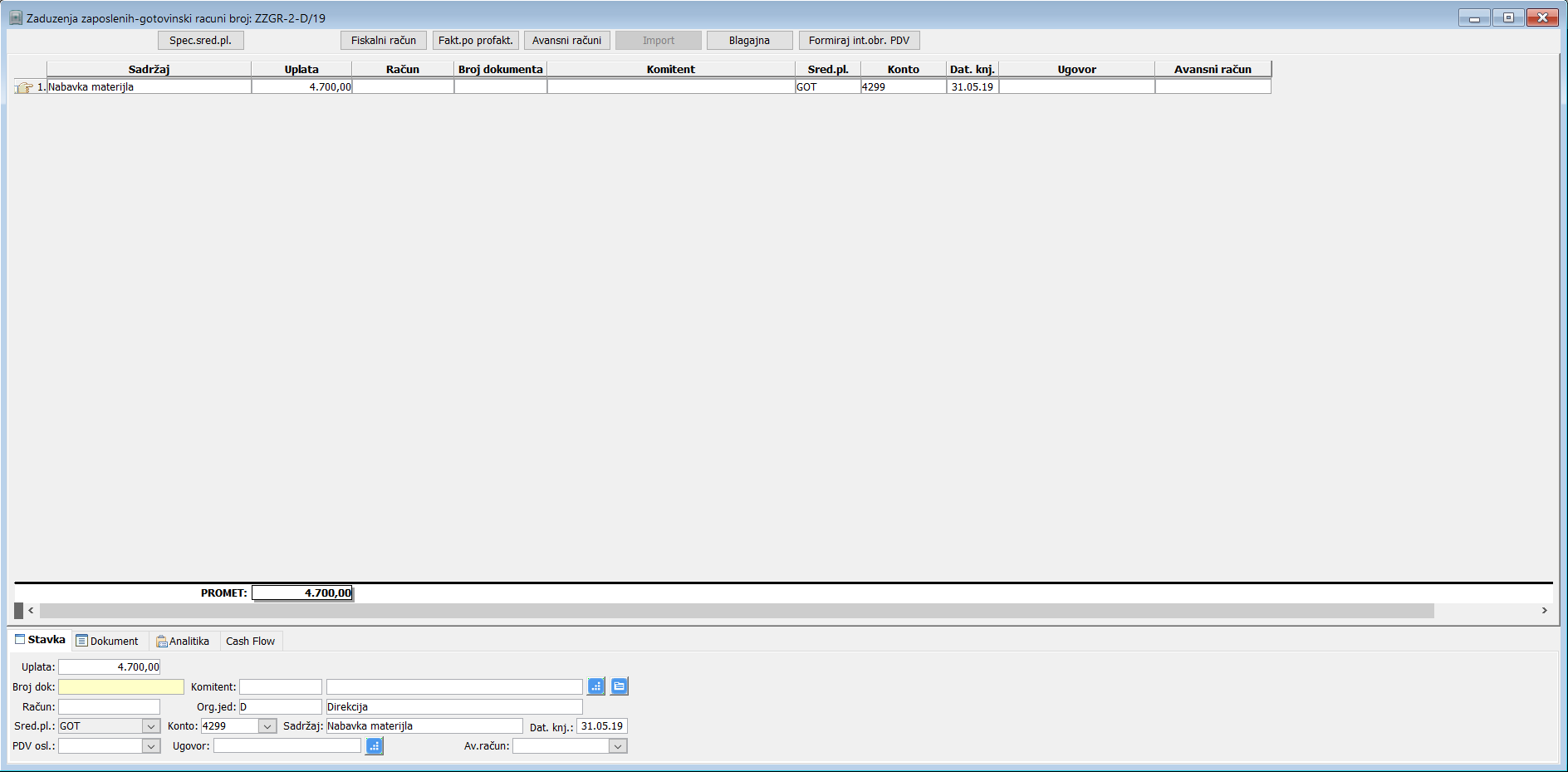Click the Dat. knj. field 31.05.19
Image resolution: width=1568 pixels, height=772 pixels.
pyautogui.click(x=602, y=726)
